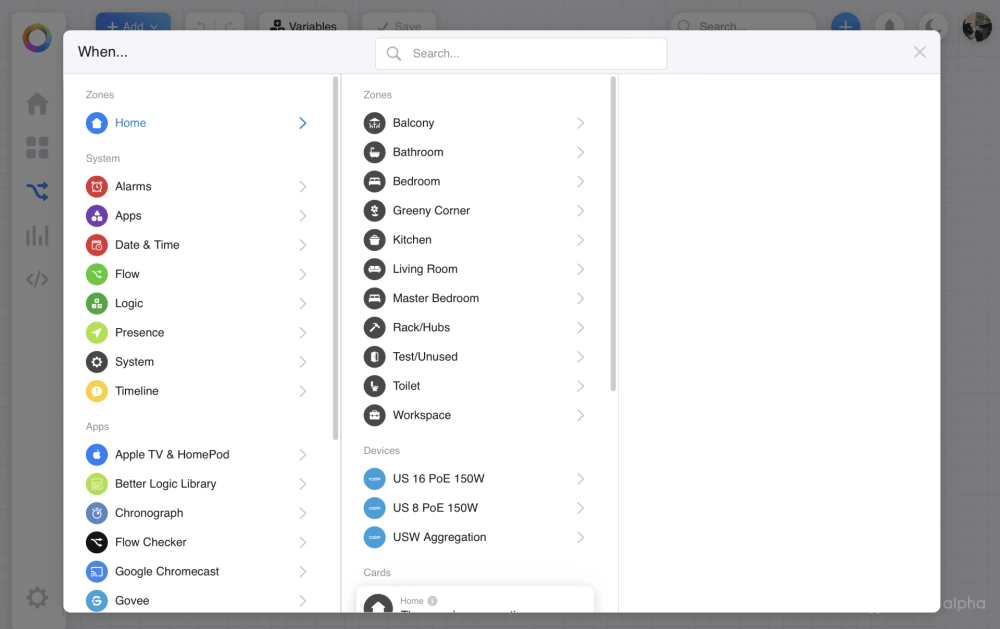Expand the Logic category arrow
The height and width of the screenshot is (629, 1000).
[302, 304]
